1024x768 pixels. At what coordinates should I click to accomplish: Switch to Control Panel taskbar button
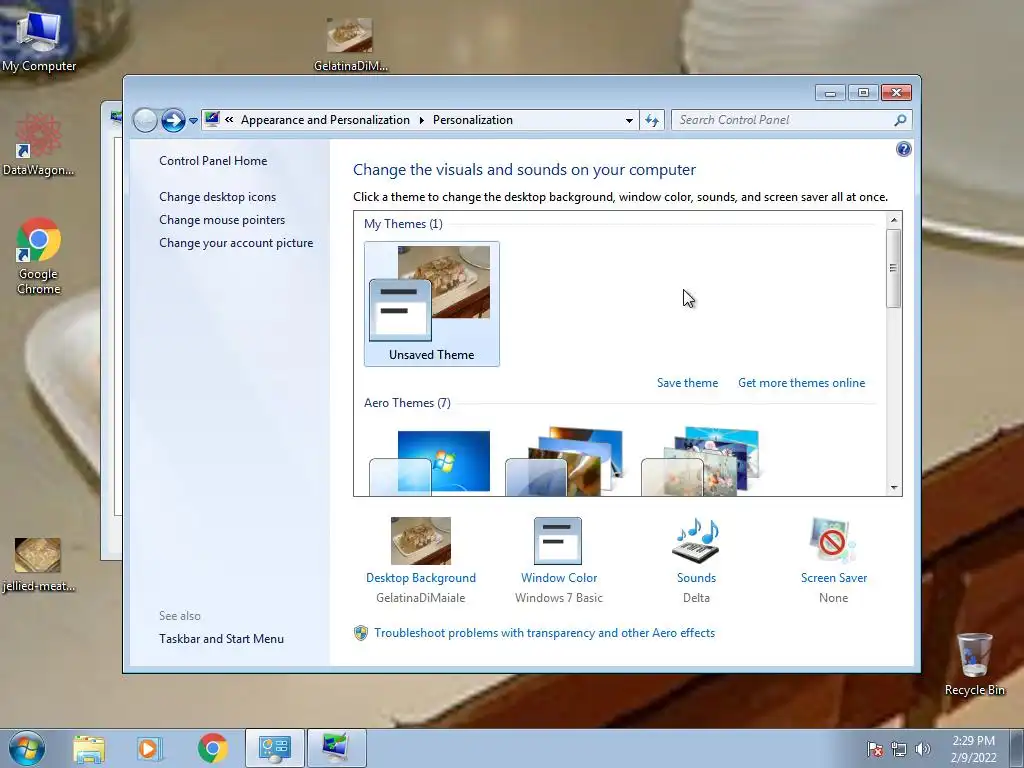point(274,748)
